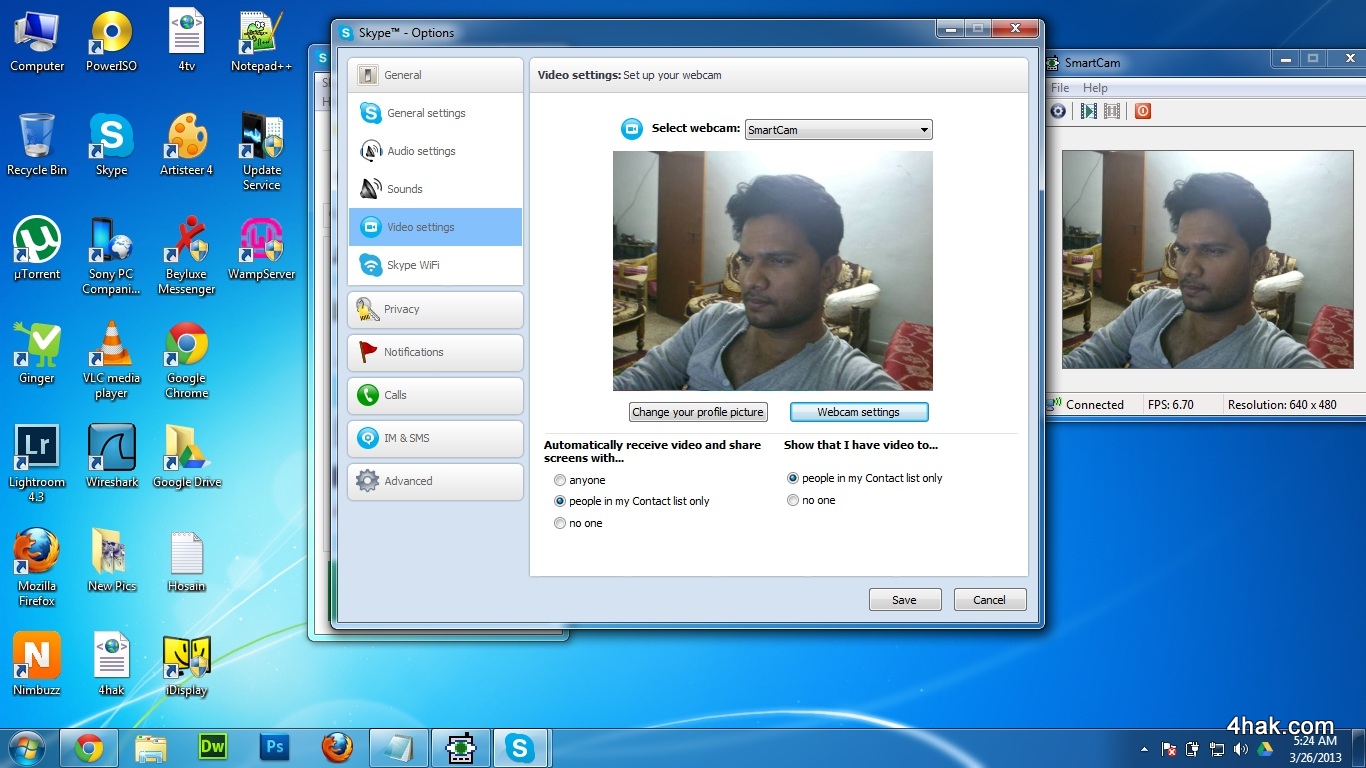Click 'FPS: 6.70' in SmartCam status bar
Screen dimensions: 1366x768
pos(1171,405)
